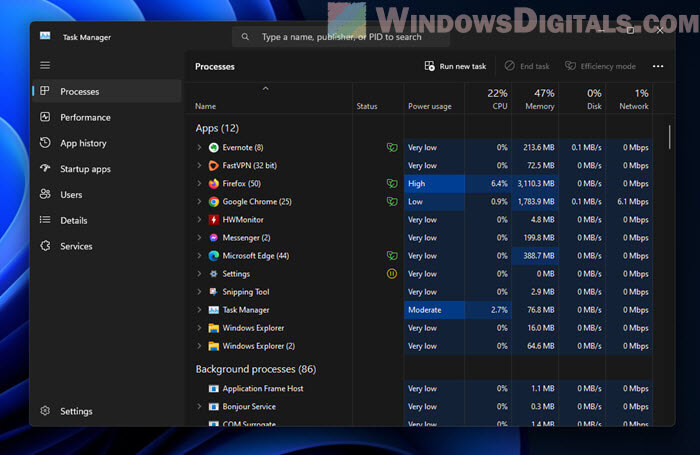This screenshot has width=700, height=455.
Task: Click the Windows Explorer (2) folder icon
Action: [x=214, y=346]
